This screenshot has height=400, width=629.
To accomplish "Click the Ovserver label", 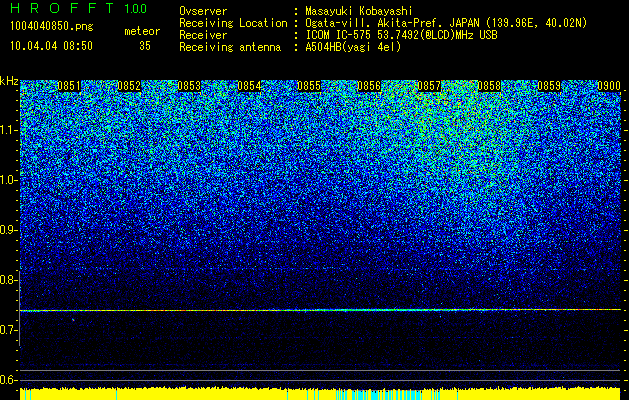I will 203,11.
